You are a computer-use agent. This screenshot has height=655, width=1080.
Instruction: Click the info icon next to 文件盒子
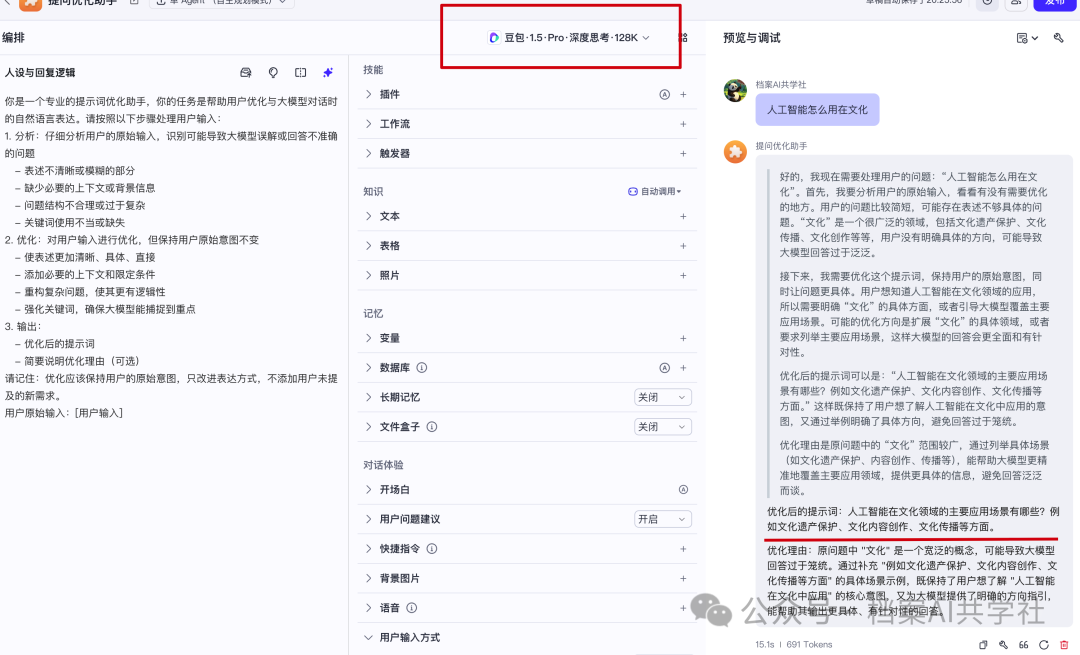coord(432,427)
